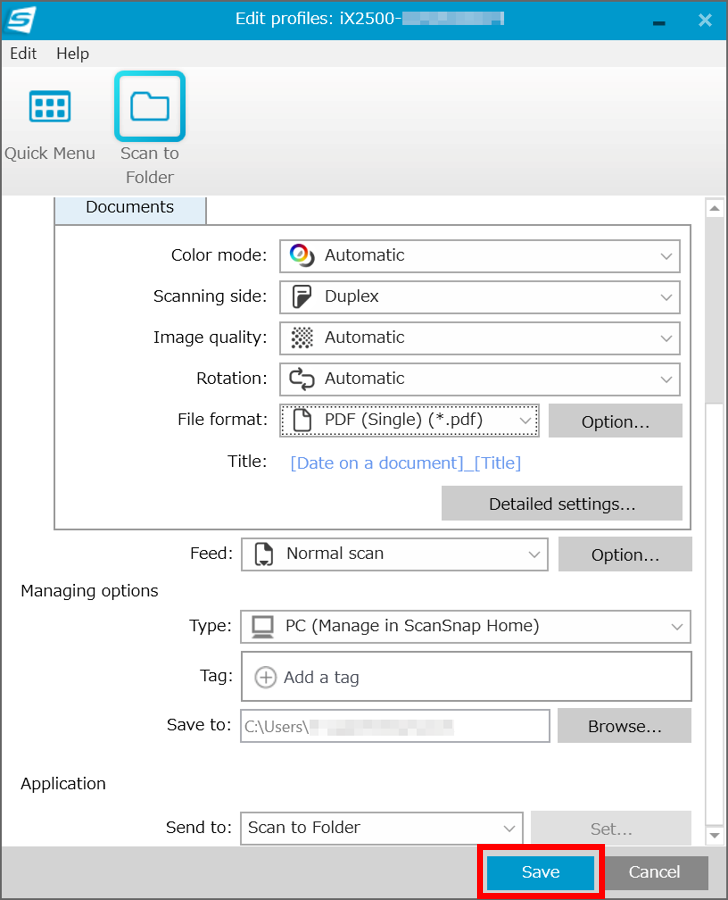Click the Browse button
Viewport: 728px width, 900px height.
[625, 726]
